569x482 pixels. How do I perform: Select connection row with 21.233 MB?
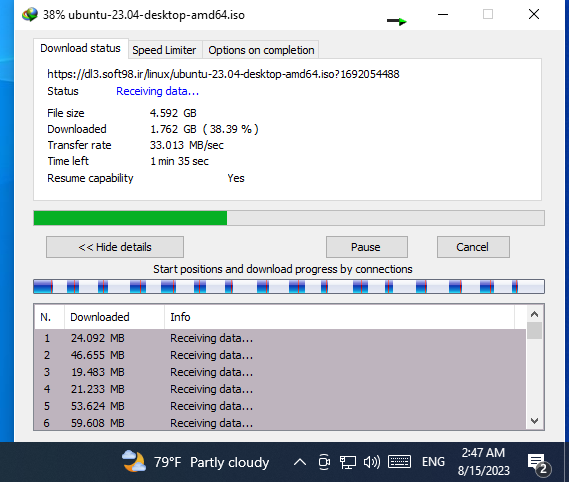pyautogui.click(x=280, y=389)
